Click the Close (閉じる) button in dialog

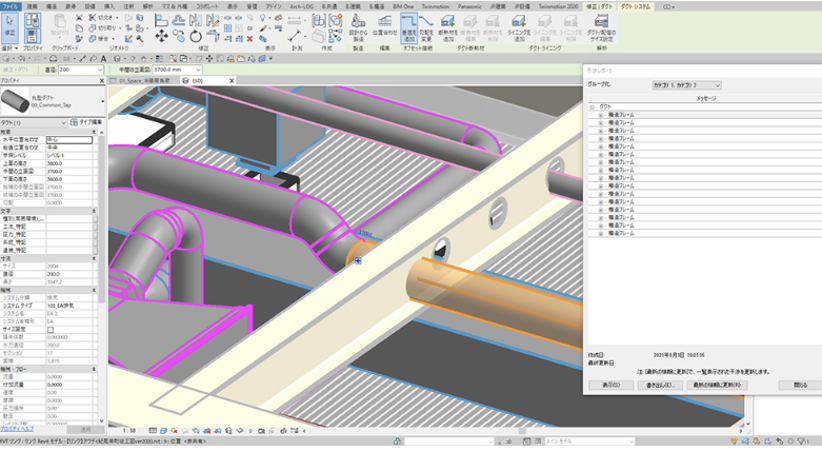[800, 384]
